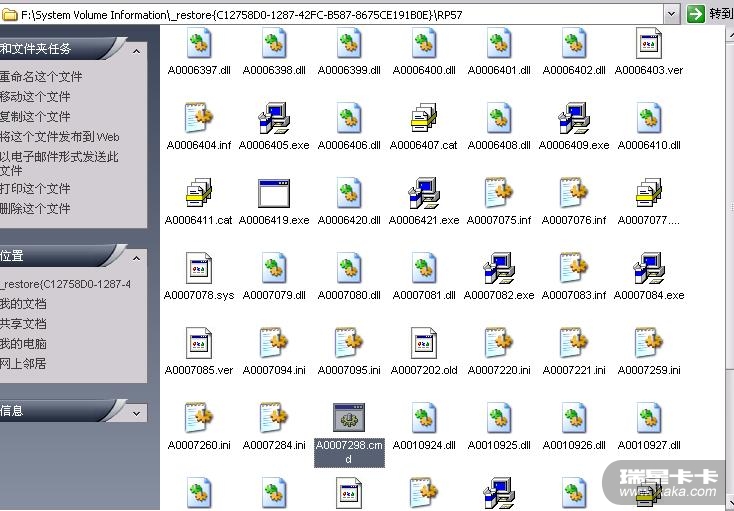Click the A0006410.dll filename label

(649, 145)
